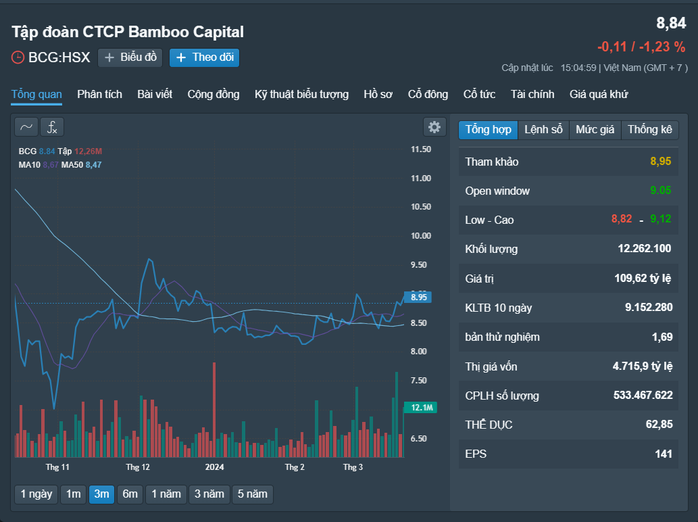Set chart range to 1 ngày
Image resolution: width=698 pixels, height=522 pixels.
[x=36, y=494]
